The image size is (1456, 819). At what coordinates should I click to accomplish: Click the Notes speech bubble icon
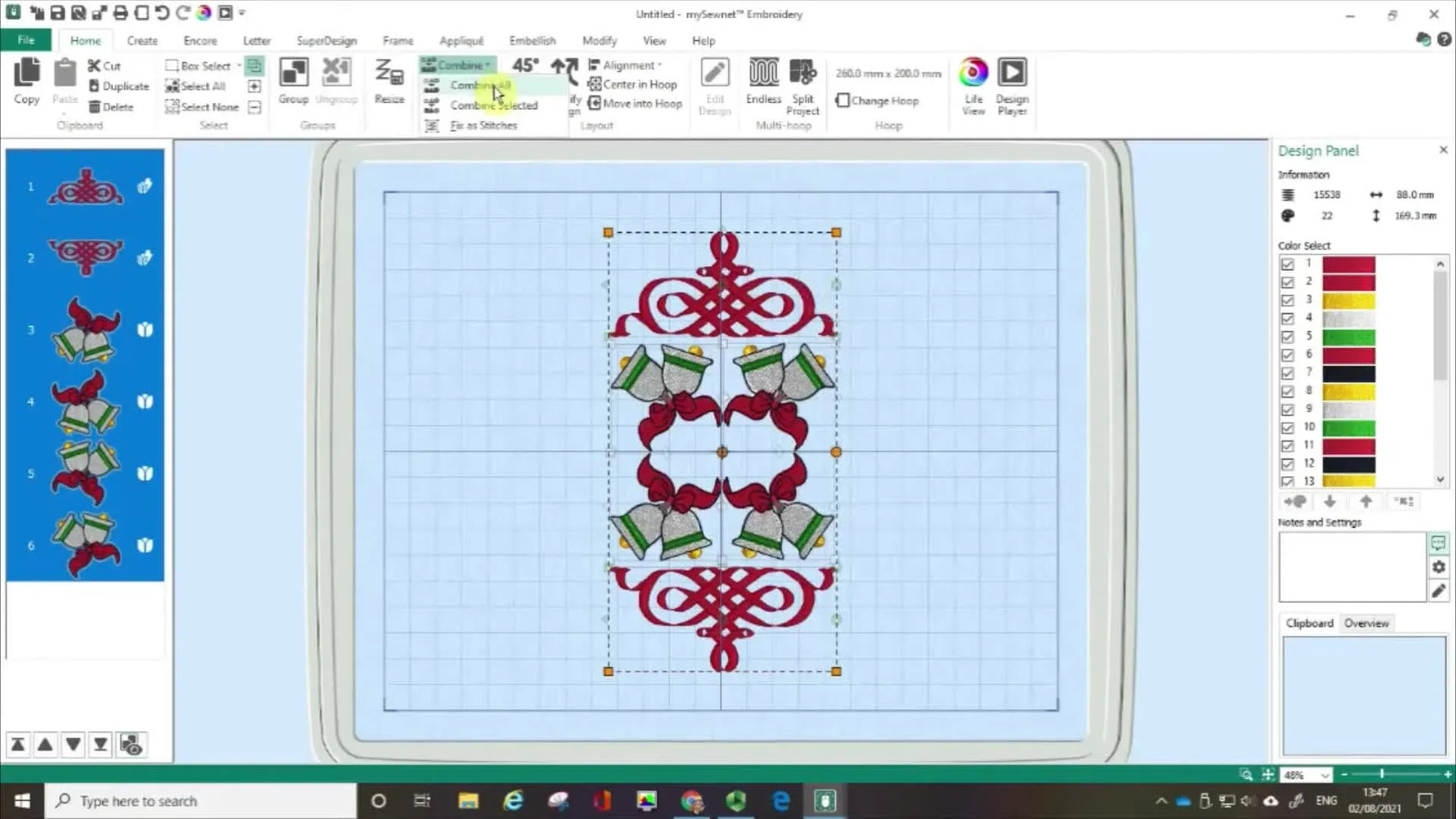(x=1438, y=542)
